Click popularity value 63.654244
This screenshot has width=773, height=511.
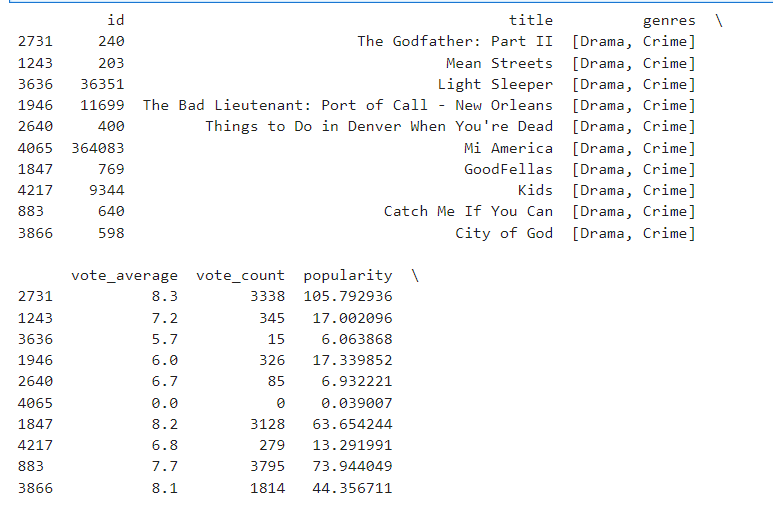click(352, 424)
